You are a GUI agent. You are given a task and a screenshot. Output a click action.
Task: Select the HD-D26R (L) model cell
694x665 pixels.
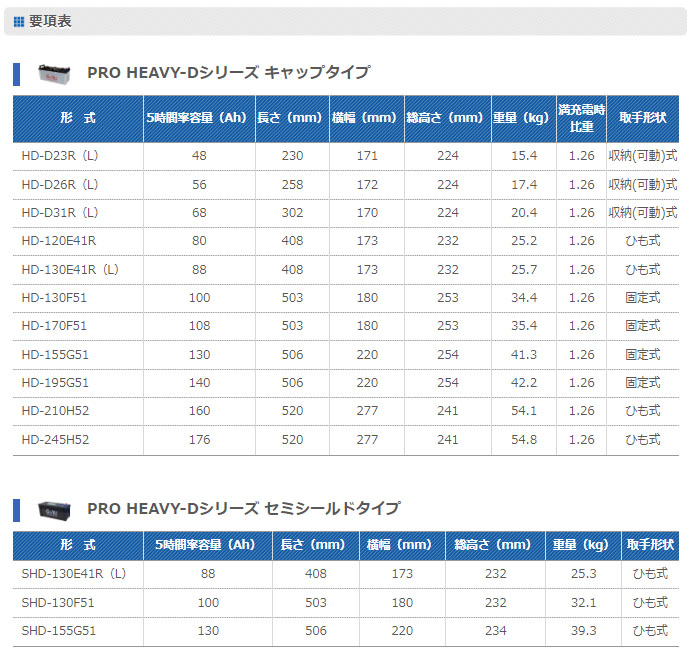pyautogui.click(x=78, y=185)
